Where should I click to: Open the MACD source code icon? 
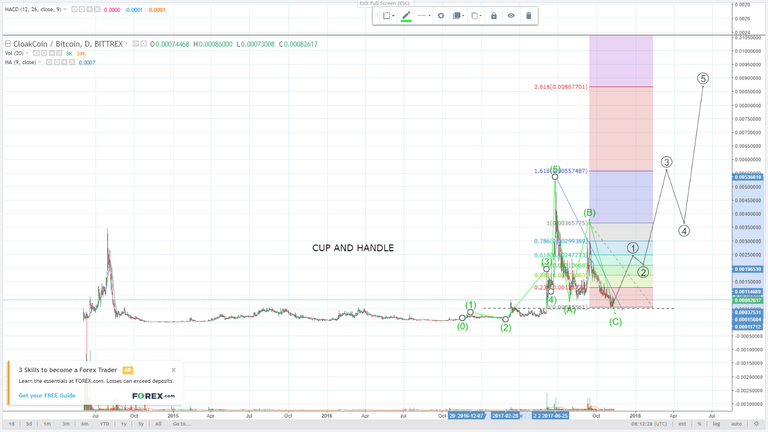(x=89, y=9)
